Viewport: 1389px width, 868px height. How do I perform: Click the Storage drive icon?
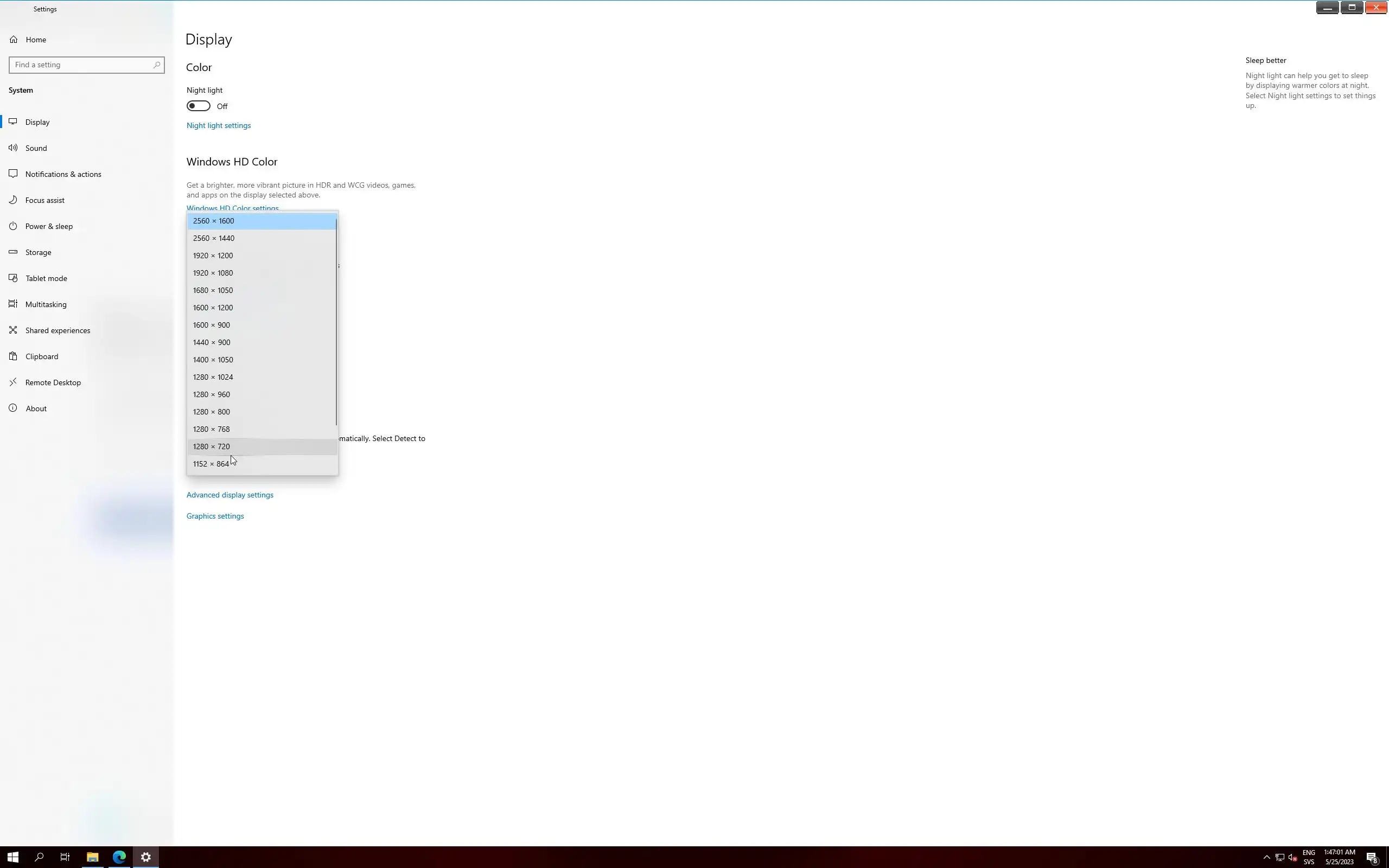point(13,252)
